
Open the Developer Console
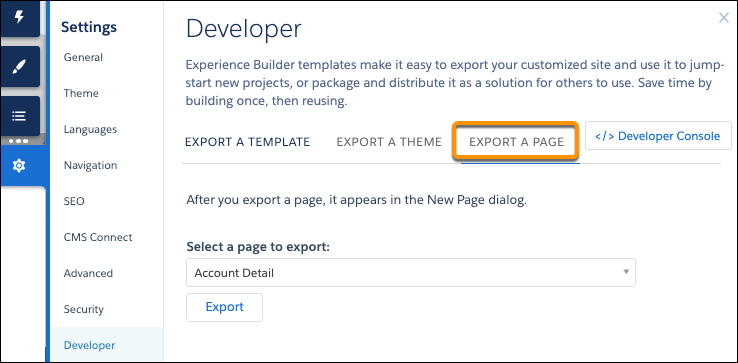pos(658,136)
